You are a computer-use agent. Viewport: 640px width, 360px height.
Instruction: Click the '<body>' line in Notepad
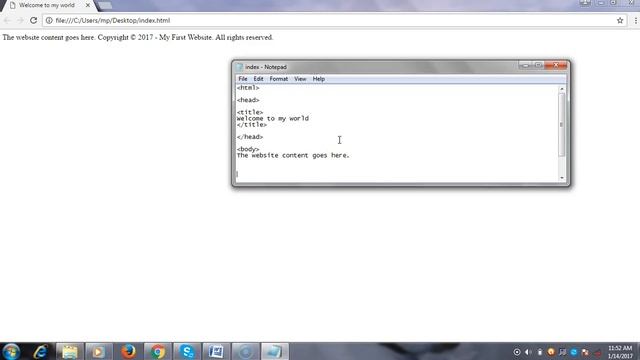click(248, 149)
